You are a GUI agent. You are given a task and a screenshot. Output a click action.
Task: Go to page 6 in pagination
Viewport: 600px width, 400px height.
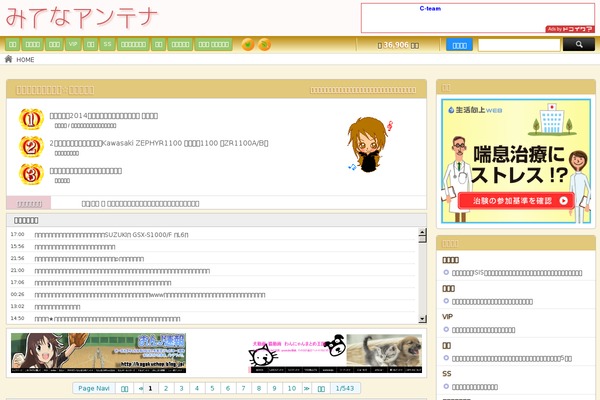(228, 388)
